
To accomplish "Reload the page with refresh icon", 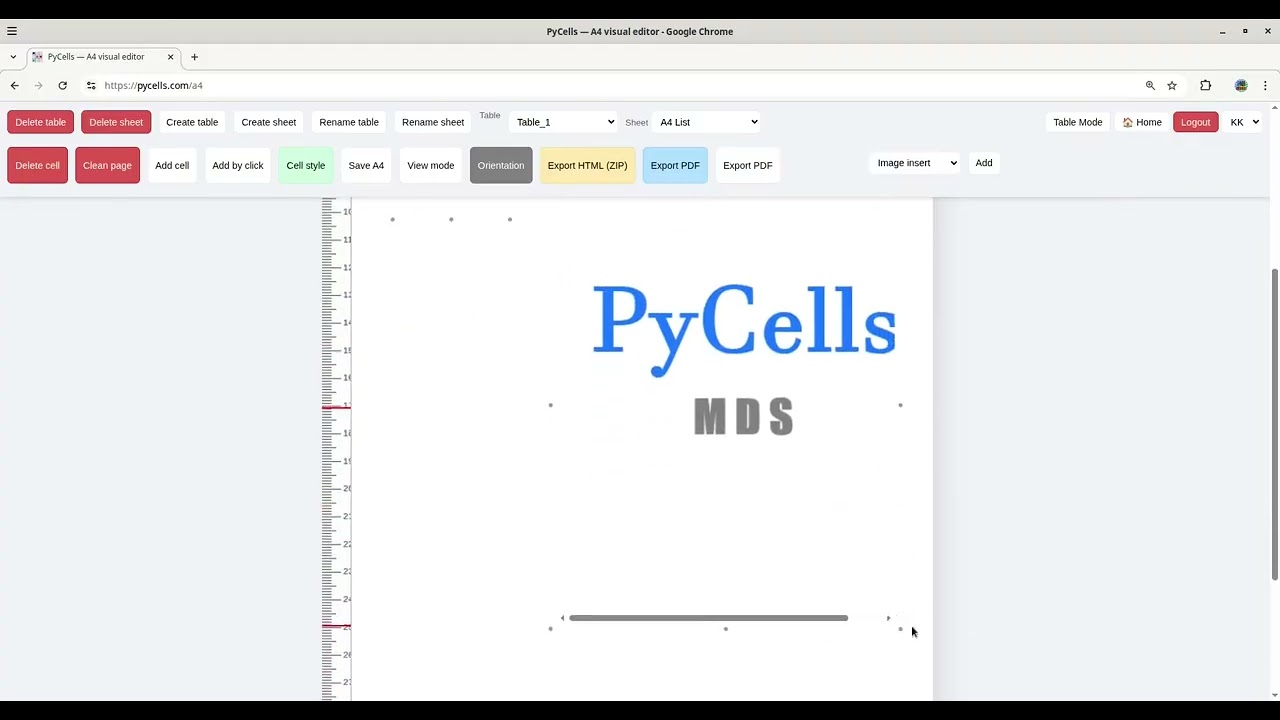I will [x=63, y=86].
